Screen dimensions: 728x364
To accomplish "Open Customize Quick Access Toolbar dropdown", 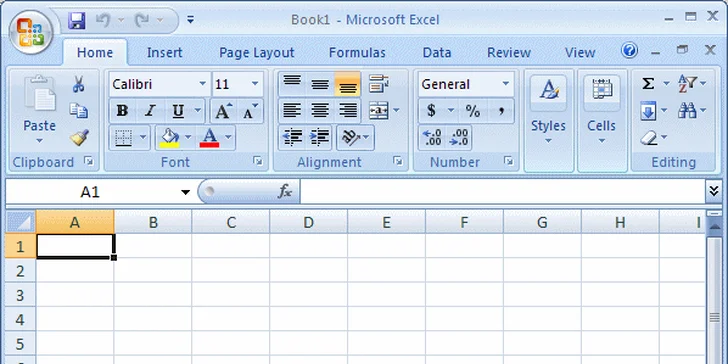I will (x=190, y=20).
